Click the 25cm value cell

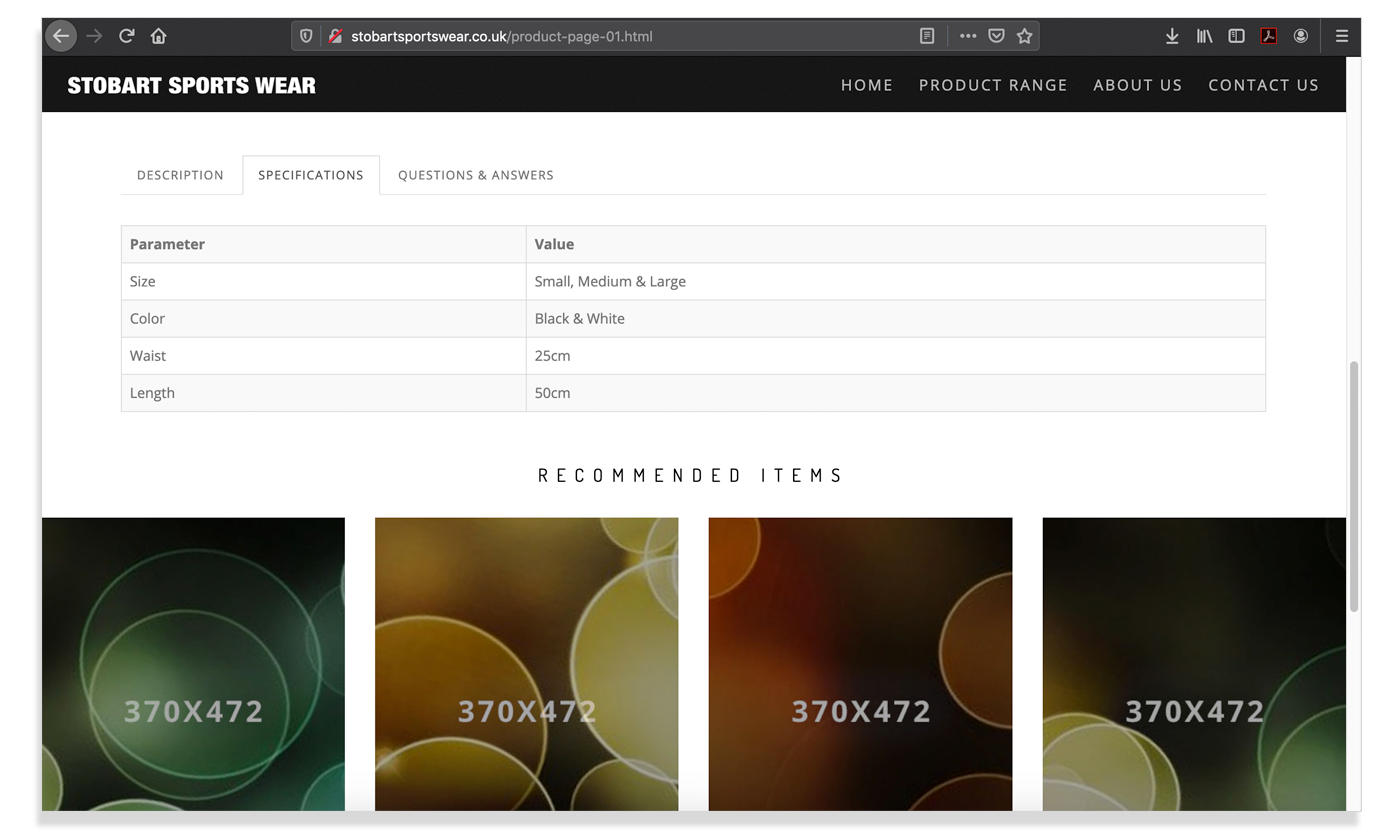click(896, 355)
